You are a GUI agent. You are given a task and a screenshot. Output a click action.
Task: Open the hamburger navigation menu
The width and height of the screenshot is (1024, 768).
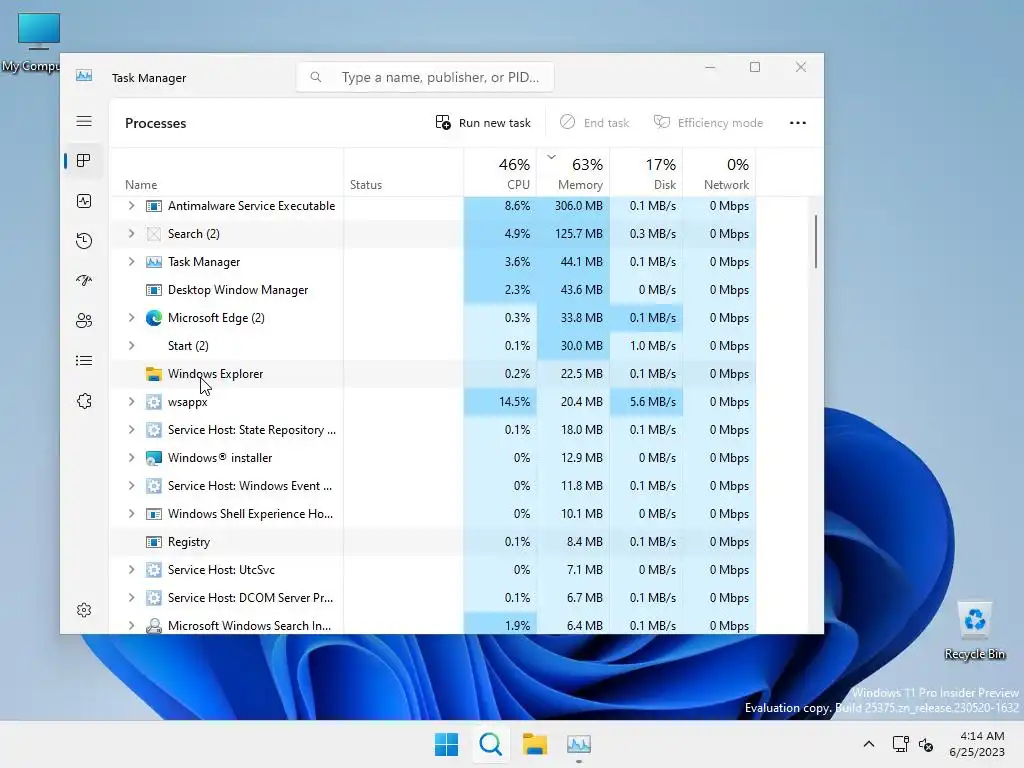(x=84, y=121)
